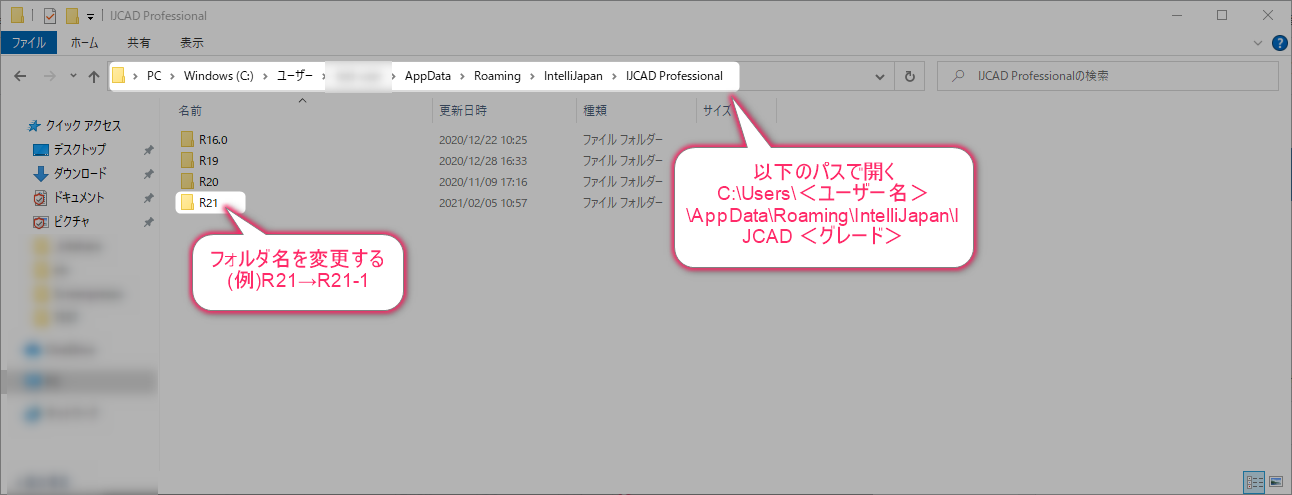The image size is (1292, 495).
Task: Expand the chevron after PC in breadcrumb
Action: pyautogui.click(x=173, y=76)
